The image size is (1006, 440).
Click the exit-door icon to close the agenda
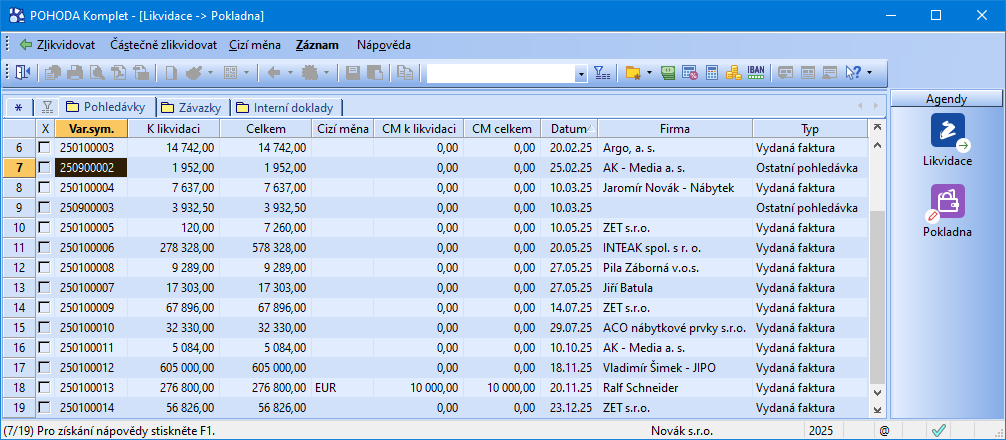[22, 73]
